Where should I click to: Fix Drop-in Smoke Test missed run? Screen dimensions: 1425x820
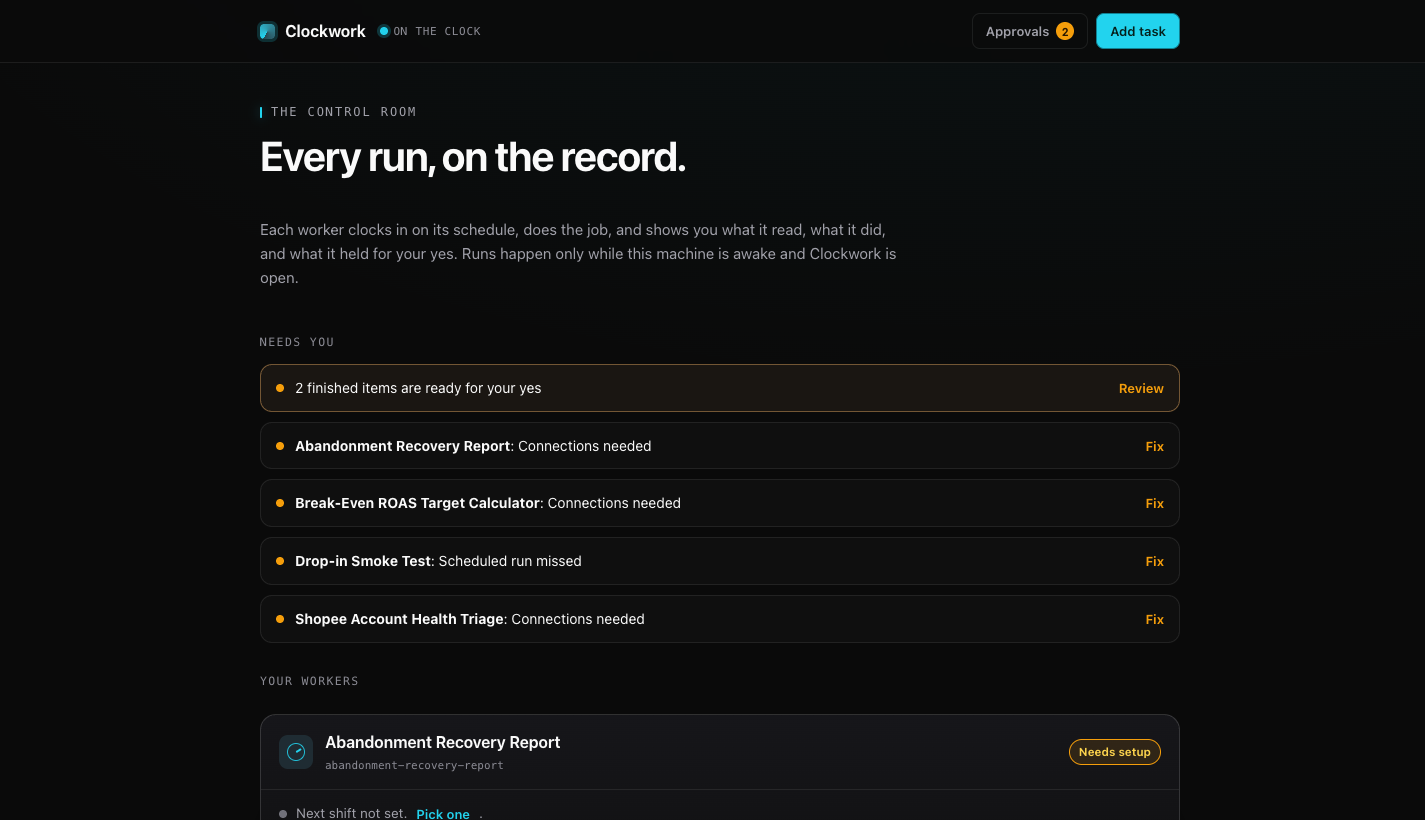tap(1155, 561)
